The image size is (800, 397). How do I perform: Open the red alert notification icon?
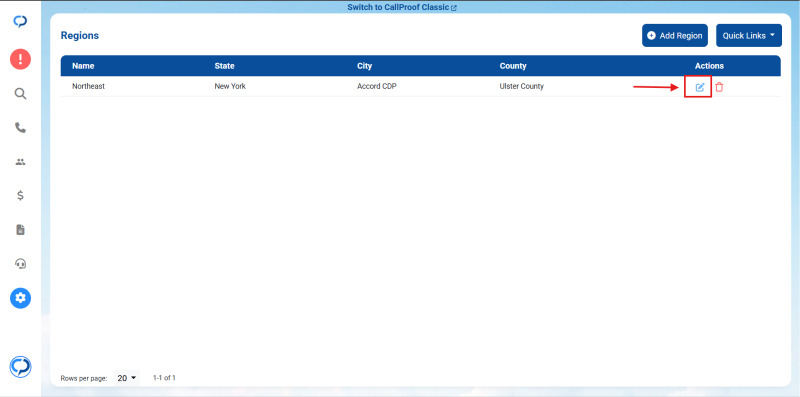(x=20, y=59)
